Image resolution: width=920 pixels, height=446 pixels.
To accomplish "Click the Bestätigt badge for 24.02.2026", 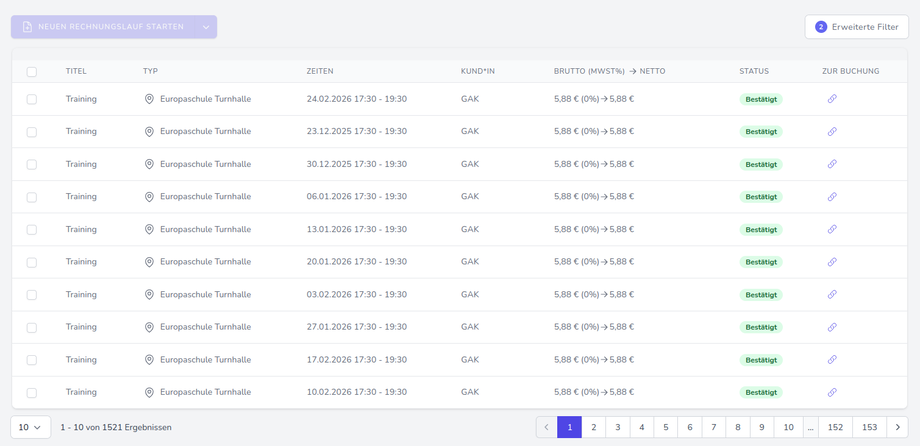I will point(760,99).
